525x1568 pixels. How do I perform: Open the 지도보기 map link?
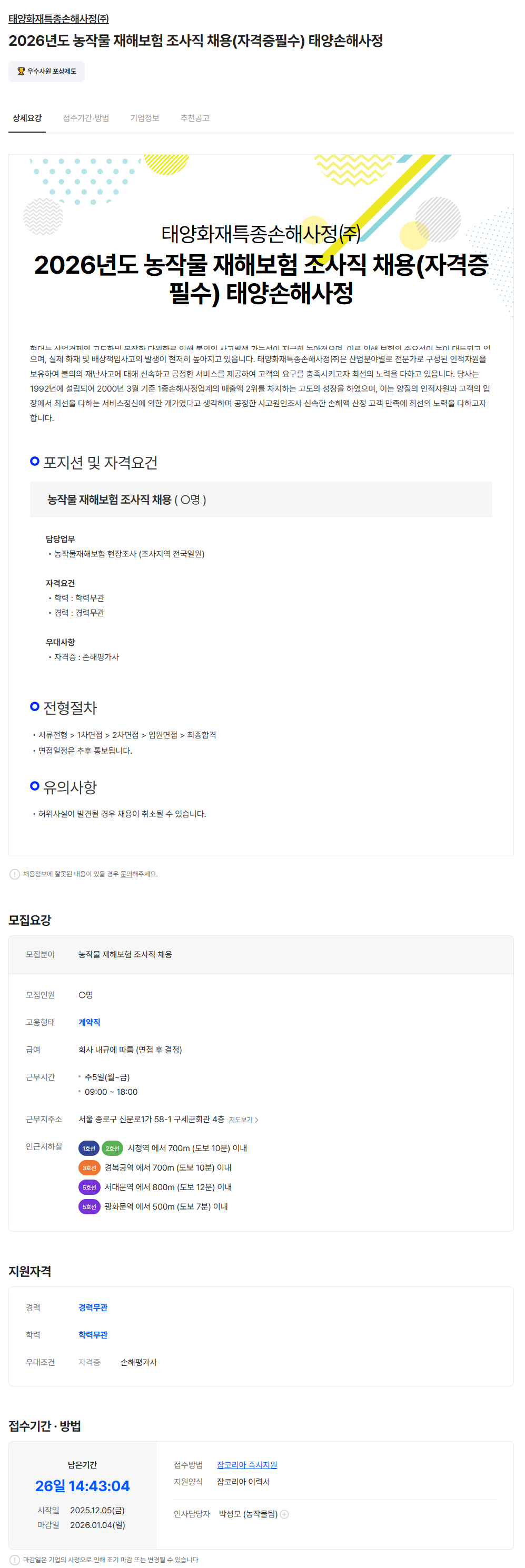coord(240,1120)
